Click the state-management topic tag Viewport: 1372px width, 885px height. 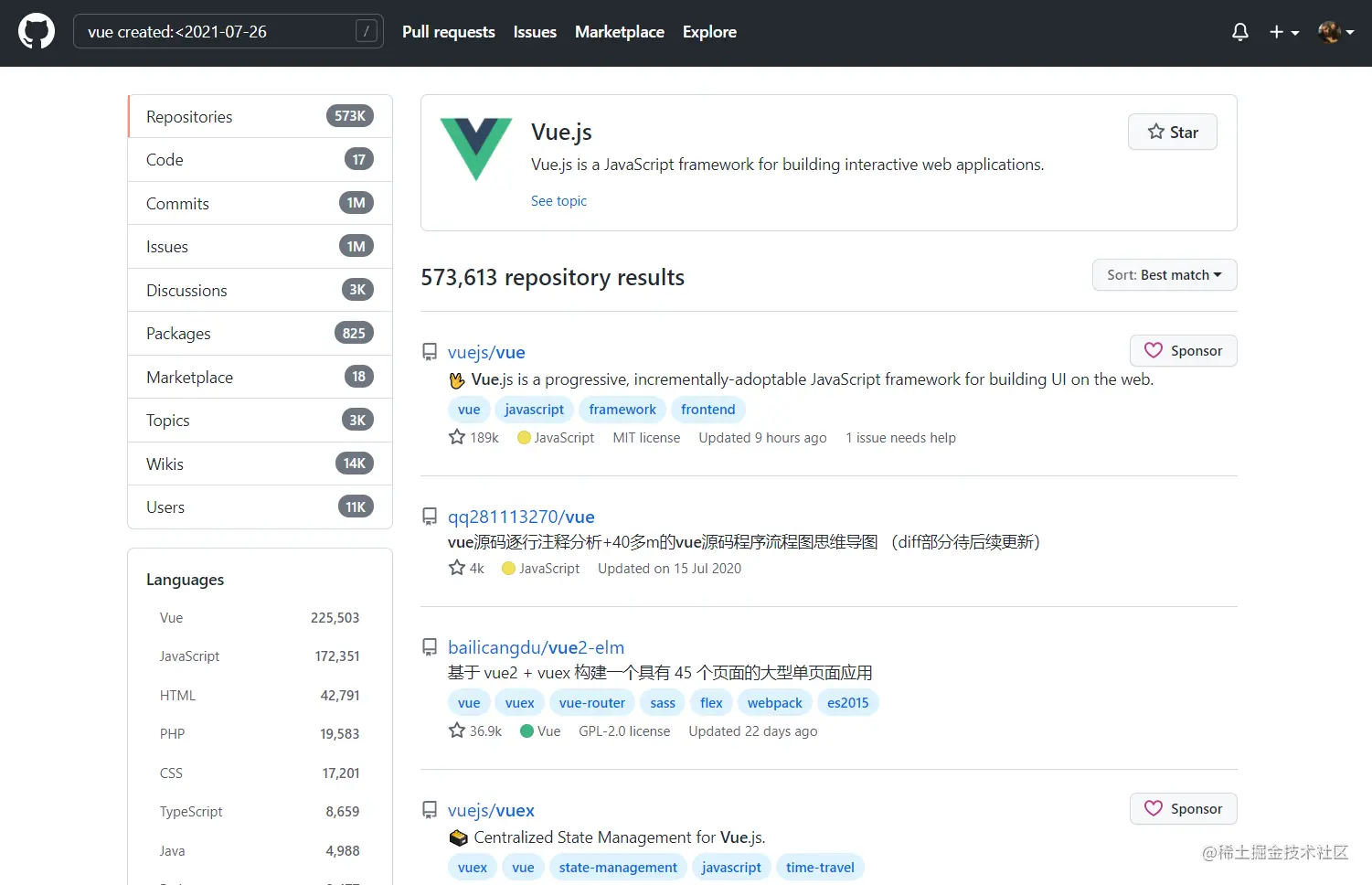[618, 868]
